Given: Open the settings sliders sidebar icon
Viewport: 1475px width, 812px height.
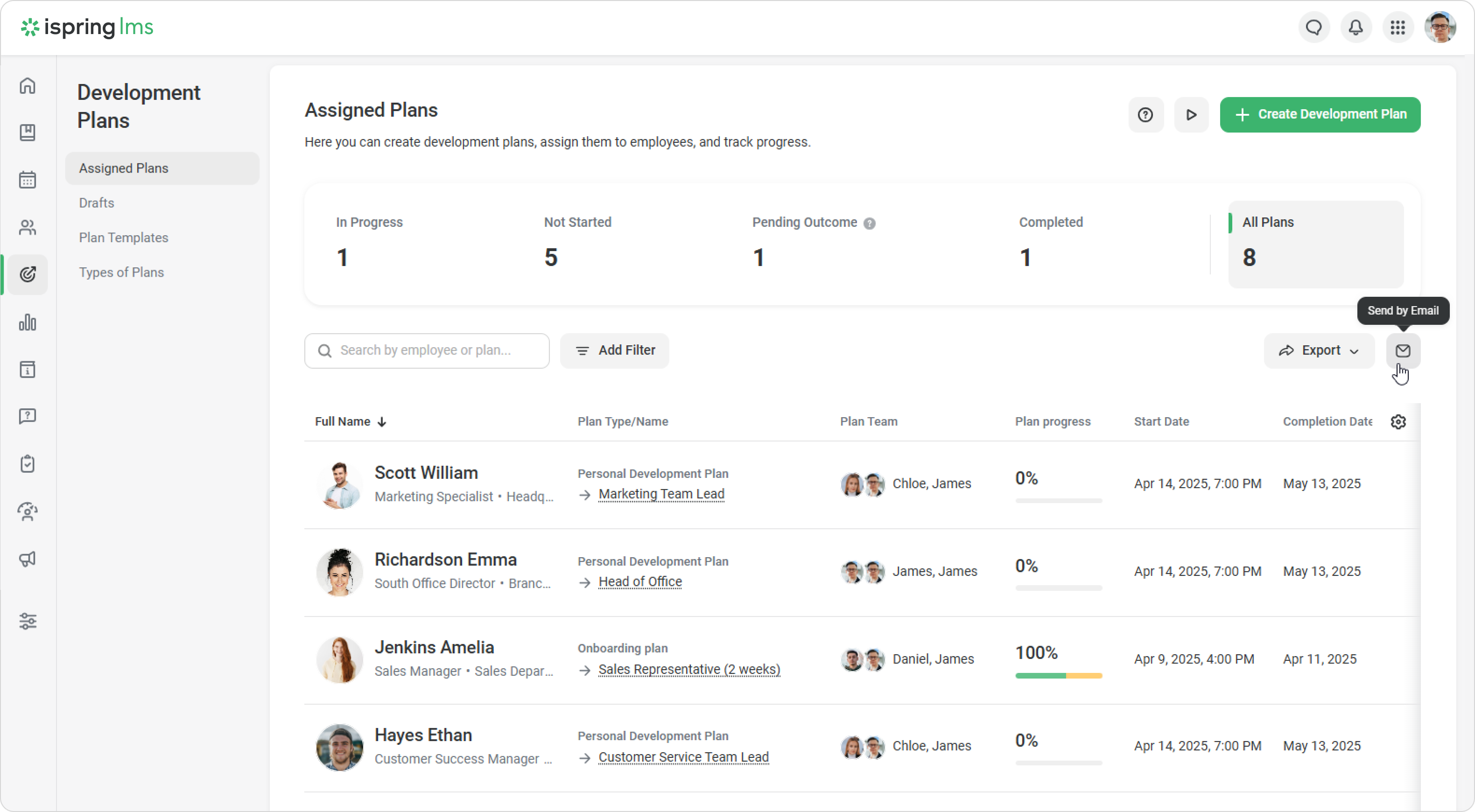Looking at the screenshot, I should click(x=28, y=621).
